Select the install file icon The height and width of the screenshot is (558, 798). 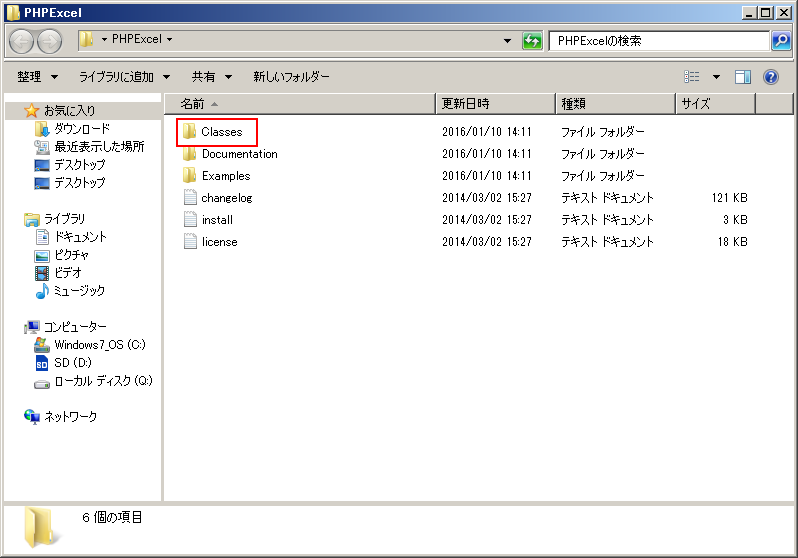(x=190, y=219)
